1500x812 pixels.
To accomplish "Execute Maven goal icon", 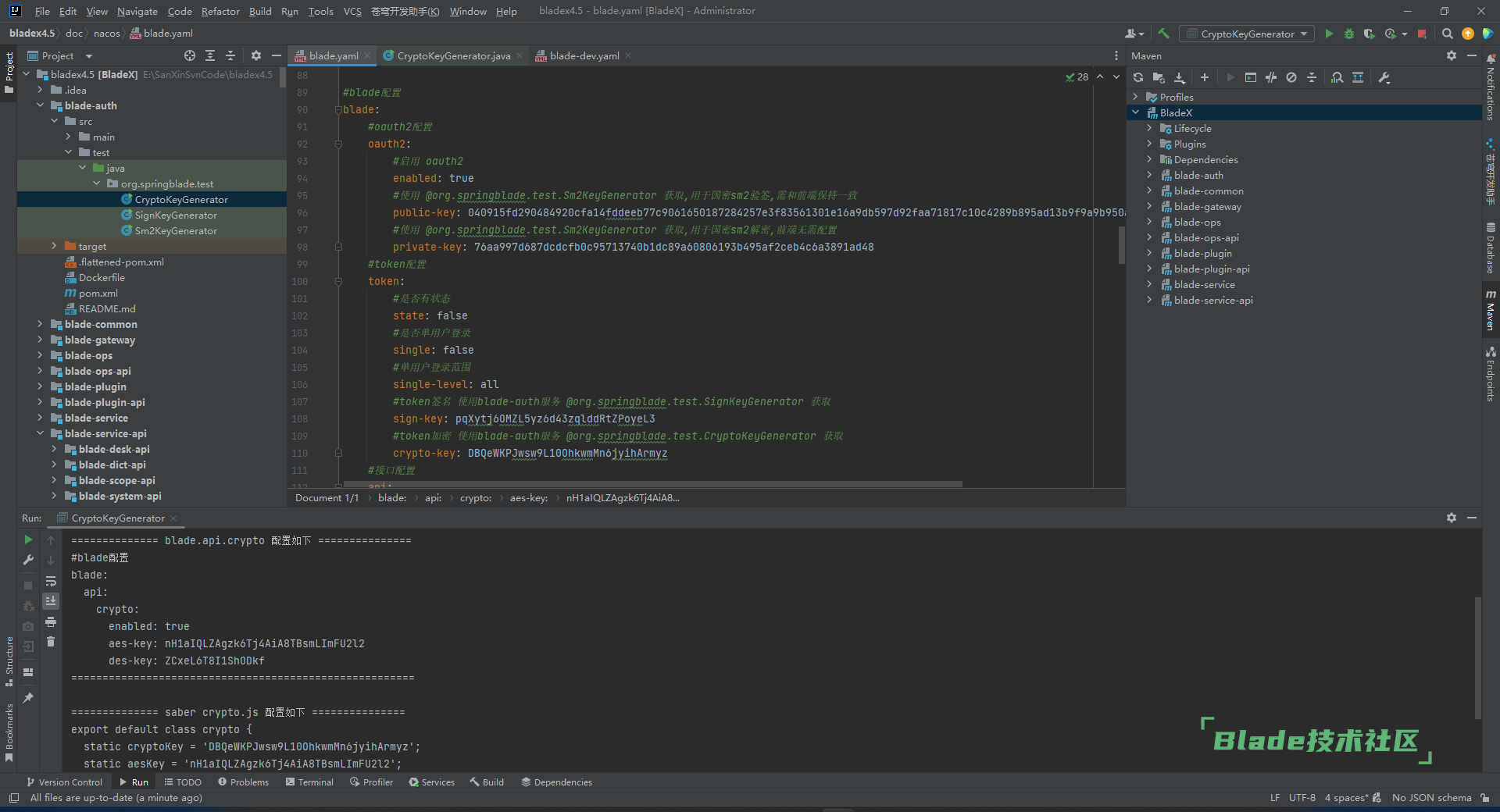I will tap(1251, 77).
